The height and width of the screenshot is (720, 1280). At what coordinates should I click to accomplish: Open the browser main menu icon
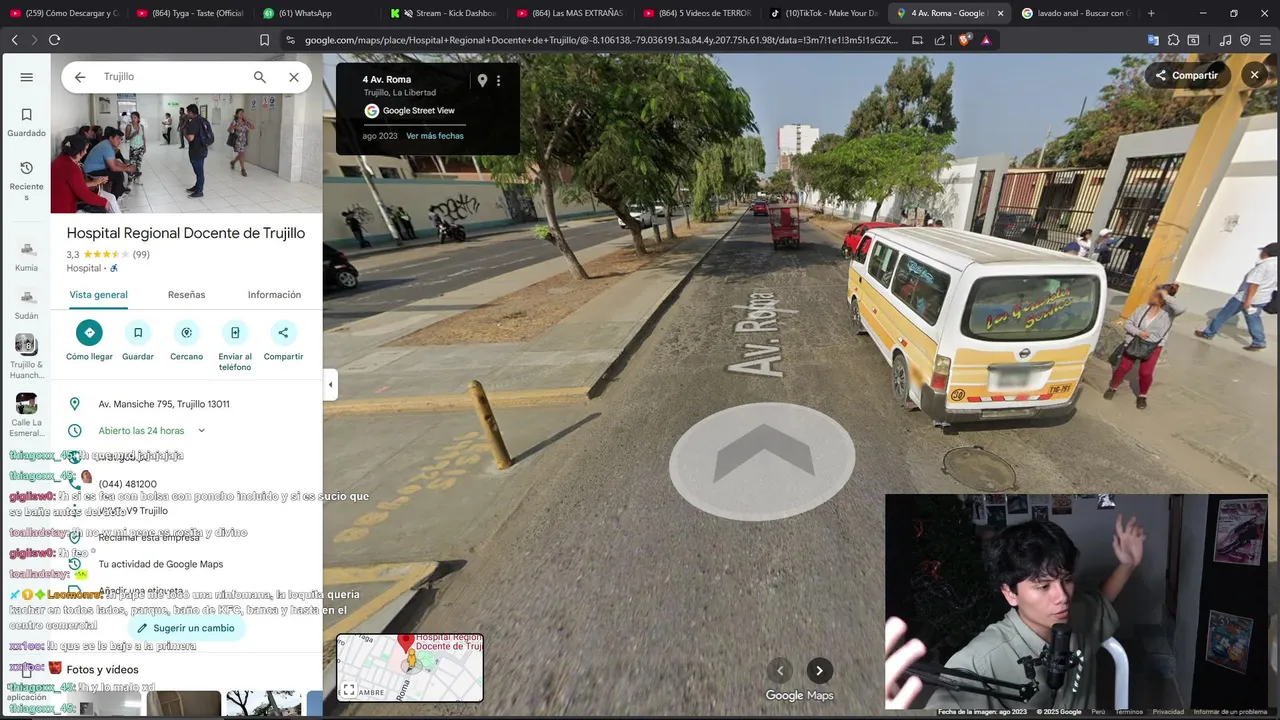[1265, 40]
